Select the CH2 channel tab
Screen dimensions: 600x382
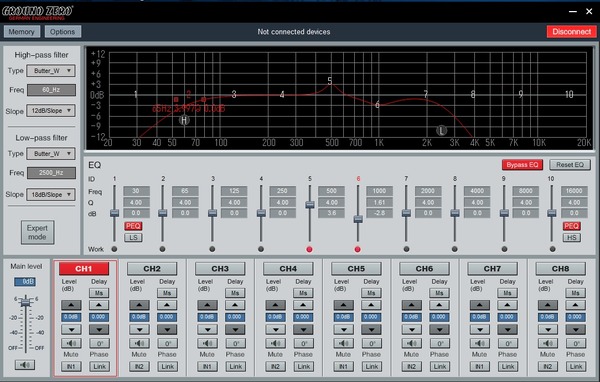pyautogui.click(x=152, y=269)
